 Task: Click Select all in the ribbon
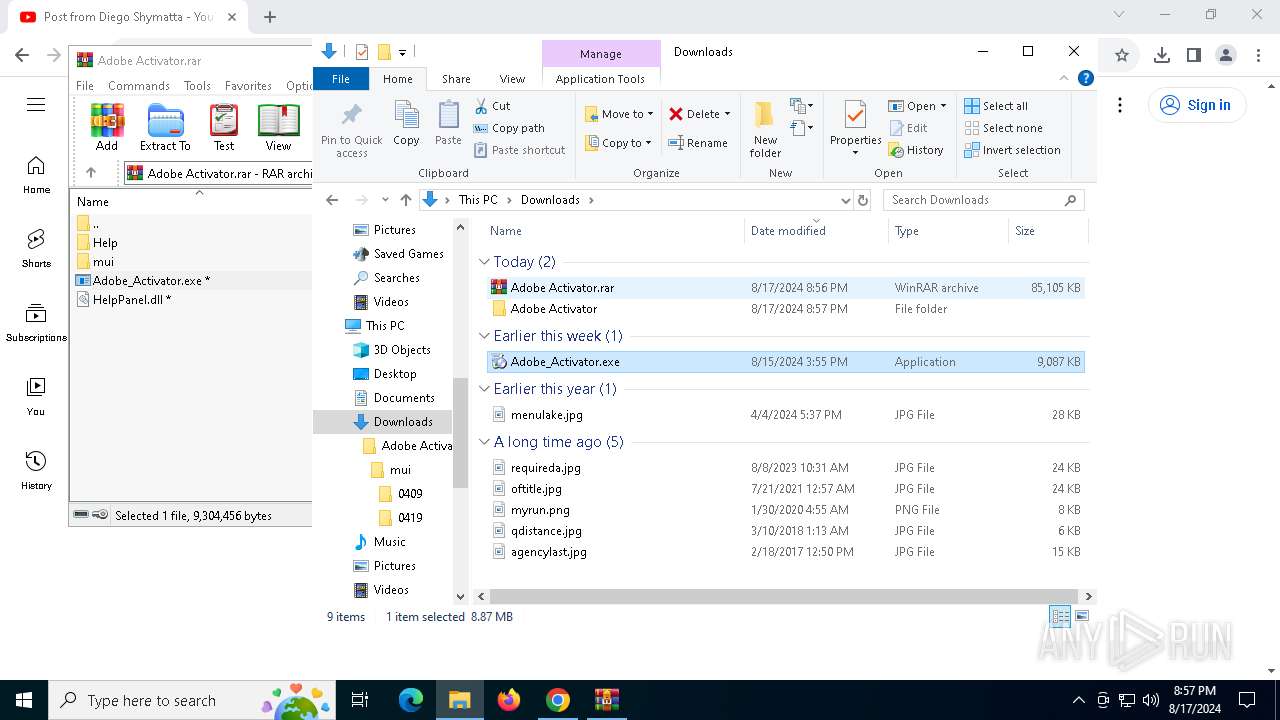pyautogui.click(x=995, y=106)
